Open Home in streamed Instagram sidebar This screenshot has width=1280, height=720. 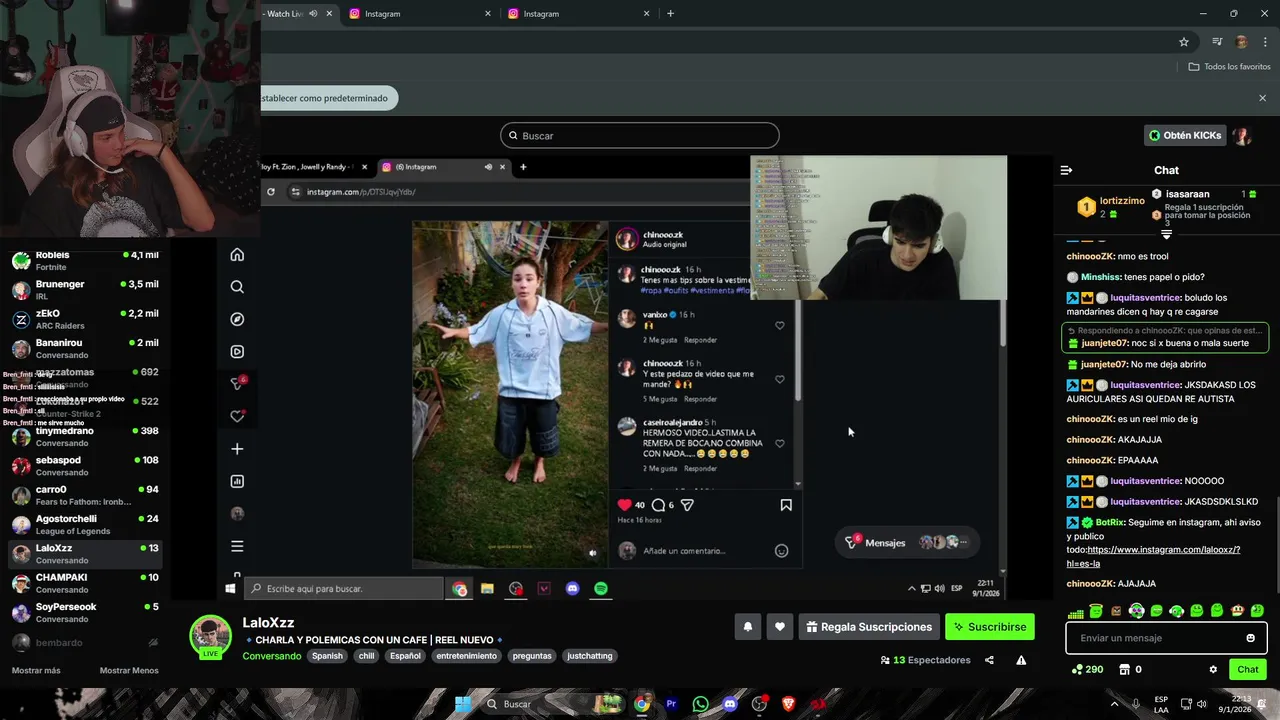237,255
